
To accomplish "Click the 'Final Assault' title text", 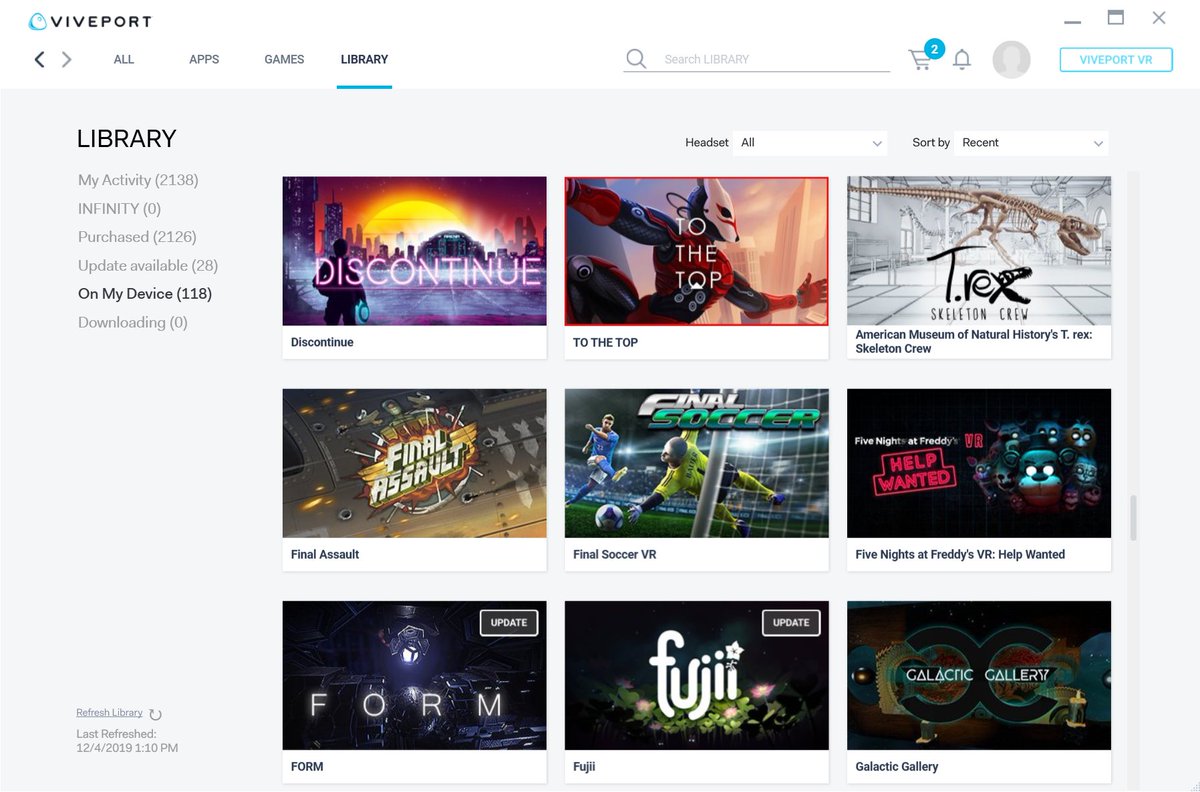I will (325, 554).
